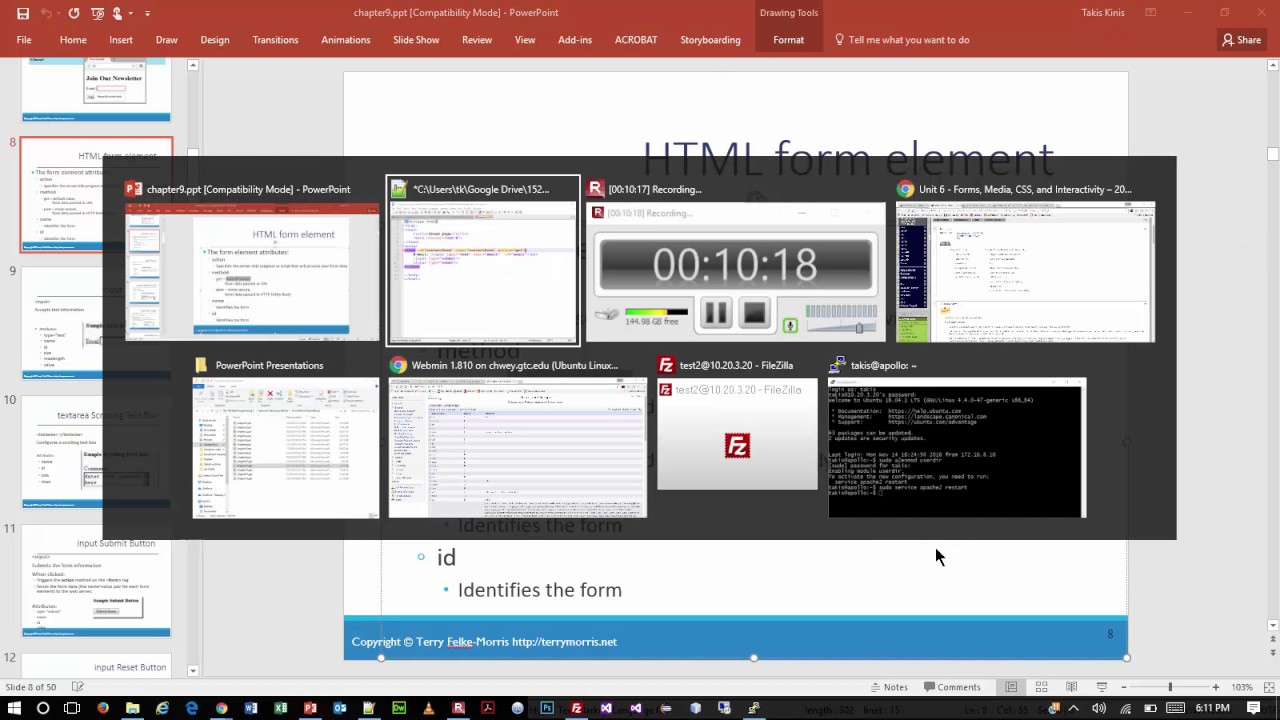This screenshot has height=720, width=1280.
Task: Open Ribbon Display Options in the title bar
Action: [x=1151, y=13]
